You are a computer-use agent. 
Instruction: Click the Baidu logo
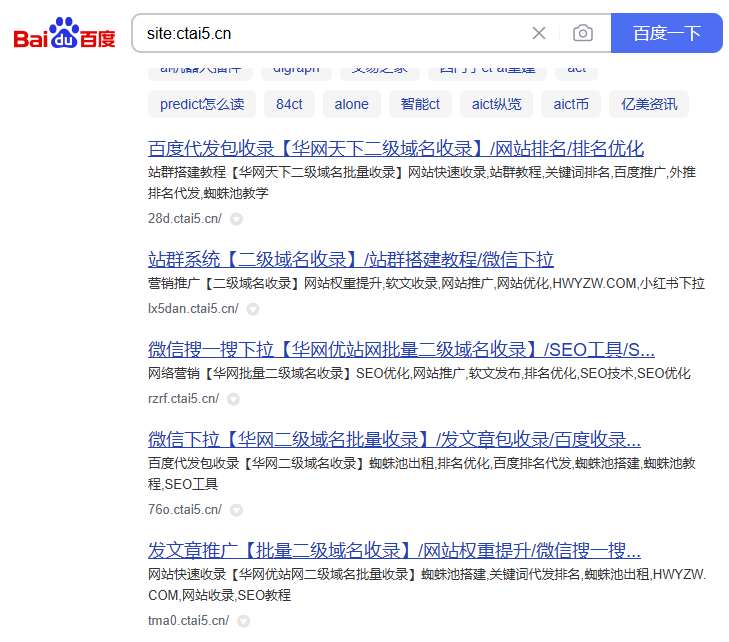point(65,33)
